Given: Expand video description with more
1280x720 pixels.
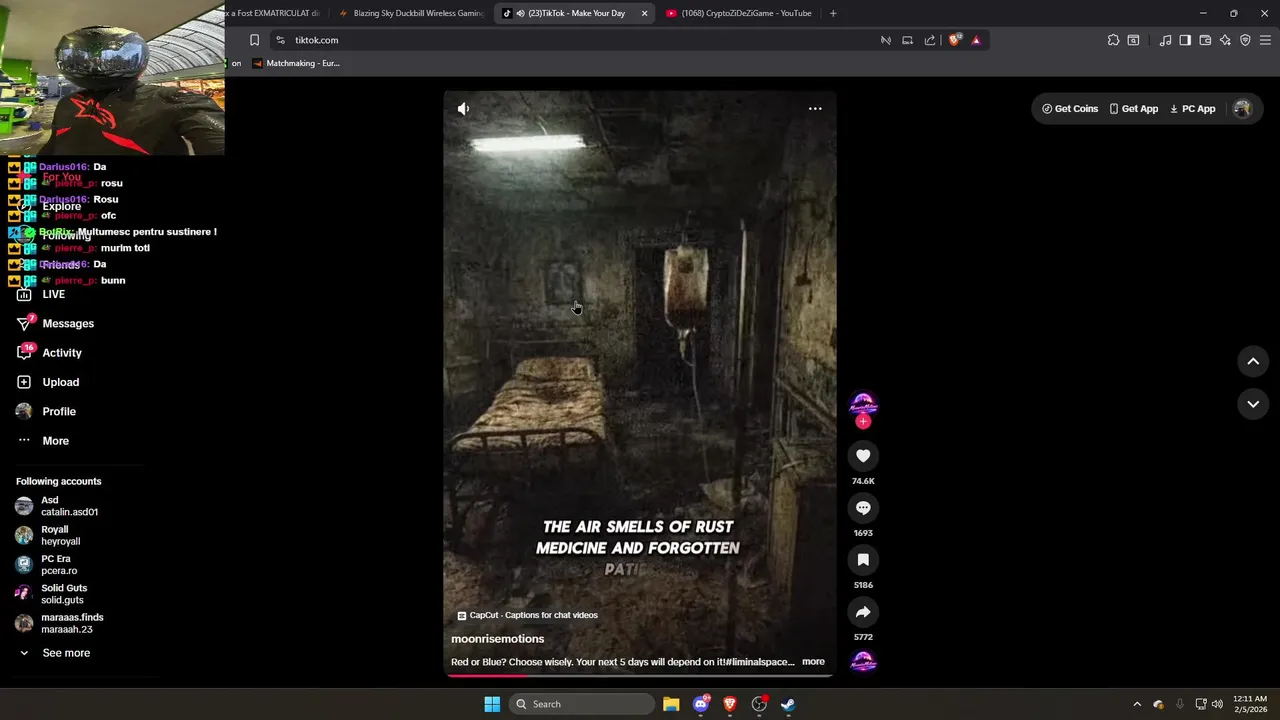Looking at the screenshot, I should point(813,662).
